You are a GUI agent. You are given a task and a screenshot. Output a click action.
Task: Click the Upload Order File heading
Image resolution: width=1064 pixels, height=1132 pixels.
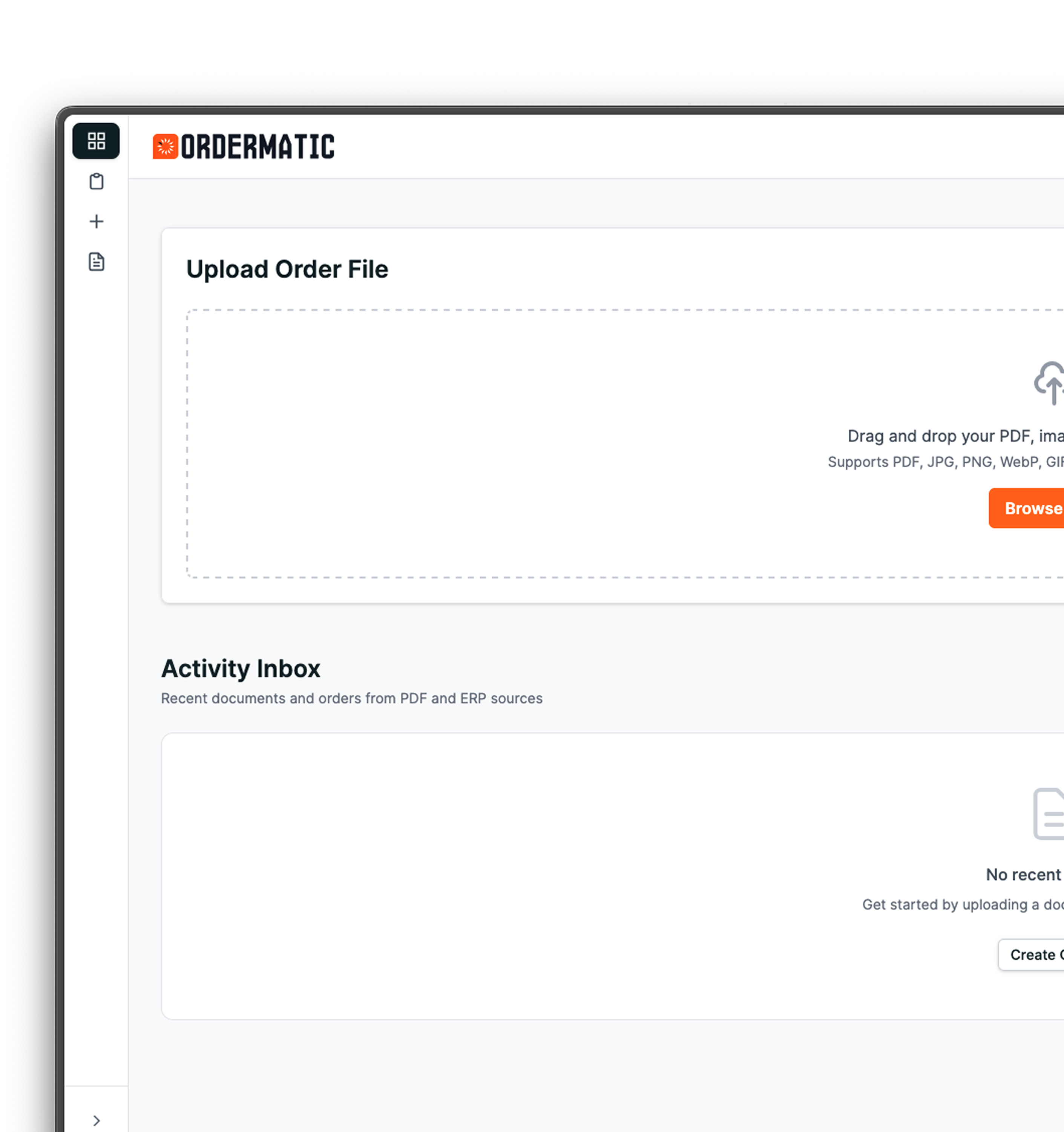(287, 269)
